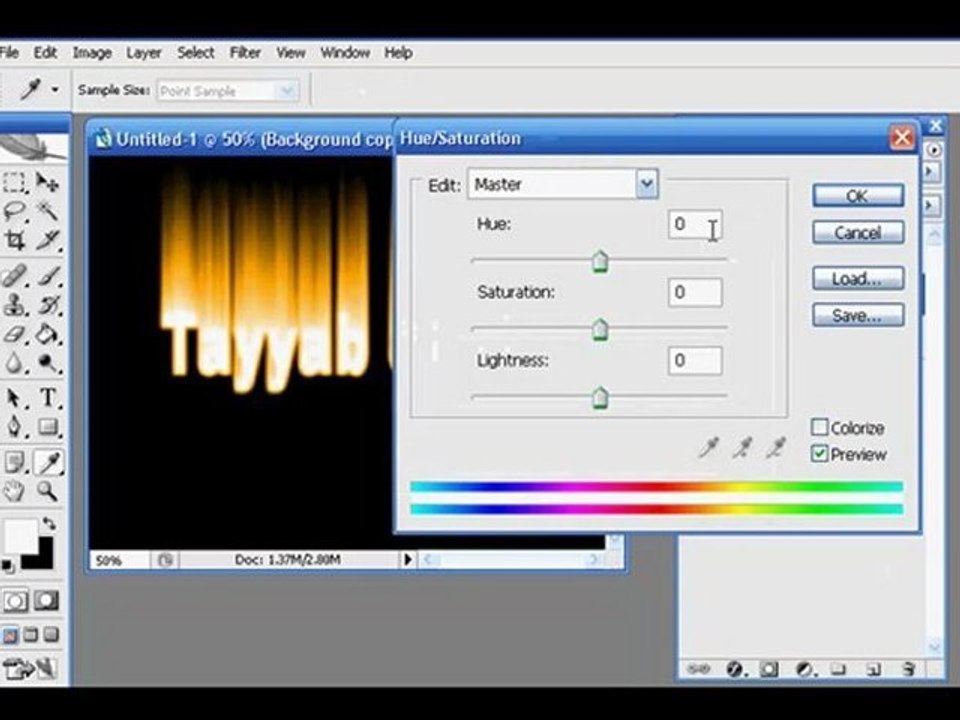
Task: Choose the Hand tool
Action: click(x=14, y=490)
